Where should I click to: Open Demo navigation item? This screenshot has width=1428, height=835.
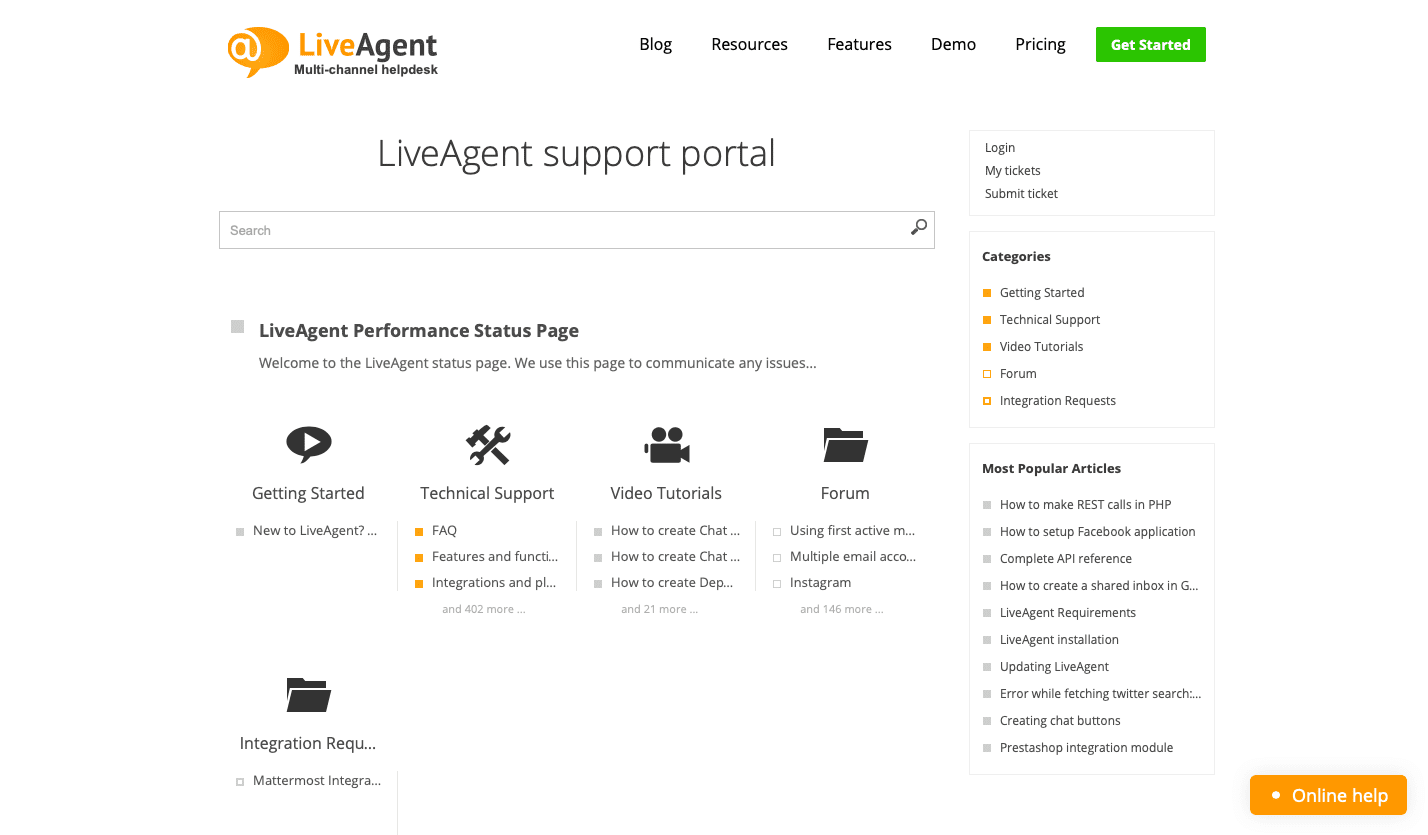point(954,44)
